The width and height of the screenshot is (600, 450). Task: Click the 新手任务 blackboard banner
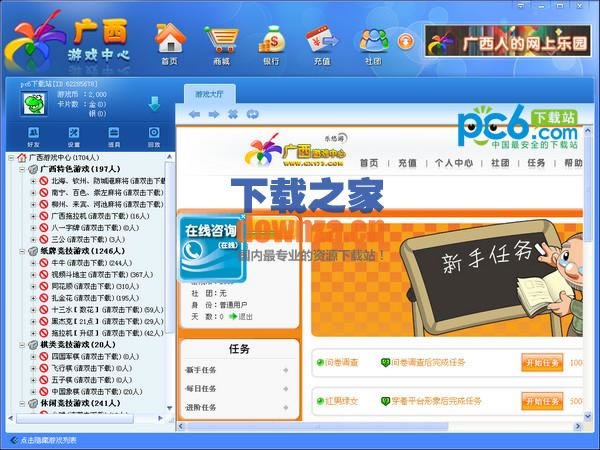click(447, 278)
